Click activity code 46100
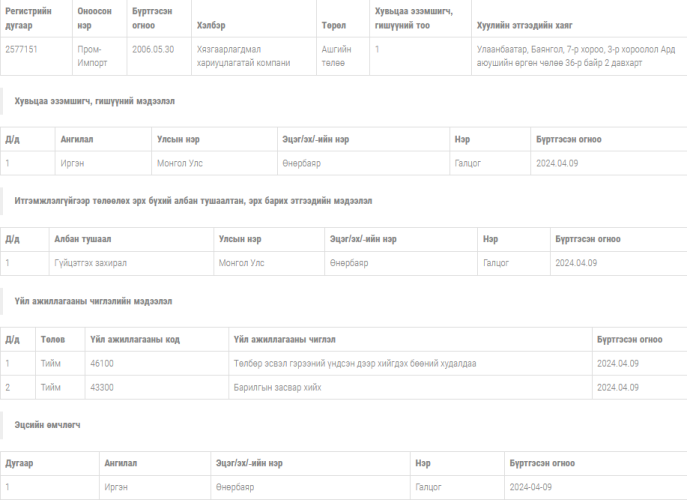This screenshot has width=687, height=500. pyautogui.click(x=102, y=363)
